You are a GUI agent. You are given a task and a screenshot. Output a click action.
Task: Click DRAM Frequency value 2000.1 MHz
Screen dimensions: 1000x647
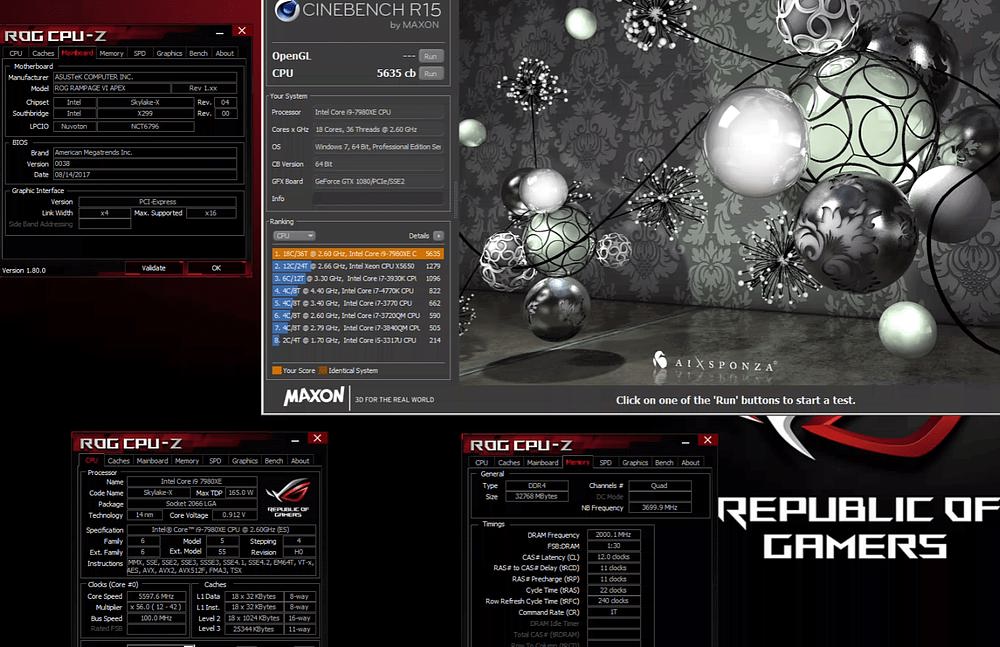614,535
